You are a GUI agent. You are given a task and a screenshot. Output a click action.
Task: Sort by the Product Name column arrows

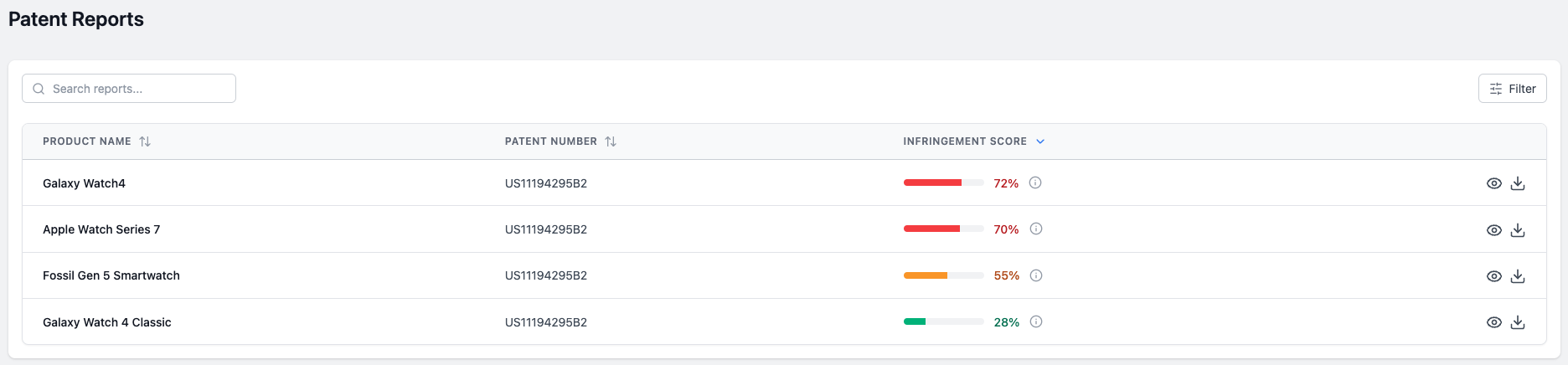[145, 141]
